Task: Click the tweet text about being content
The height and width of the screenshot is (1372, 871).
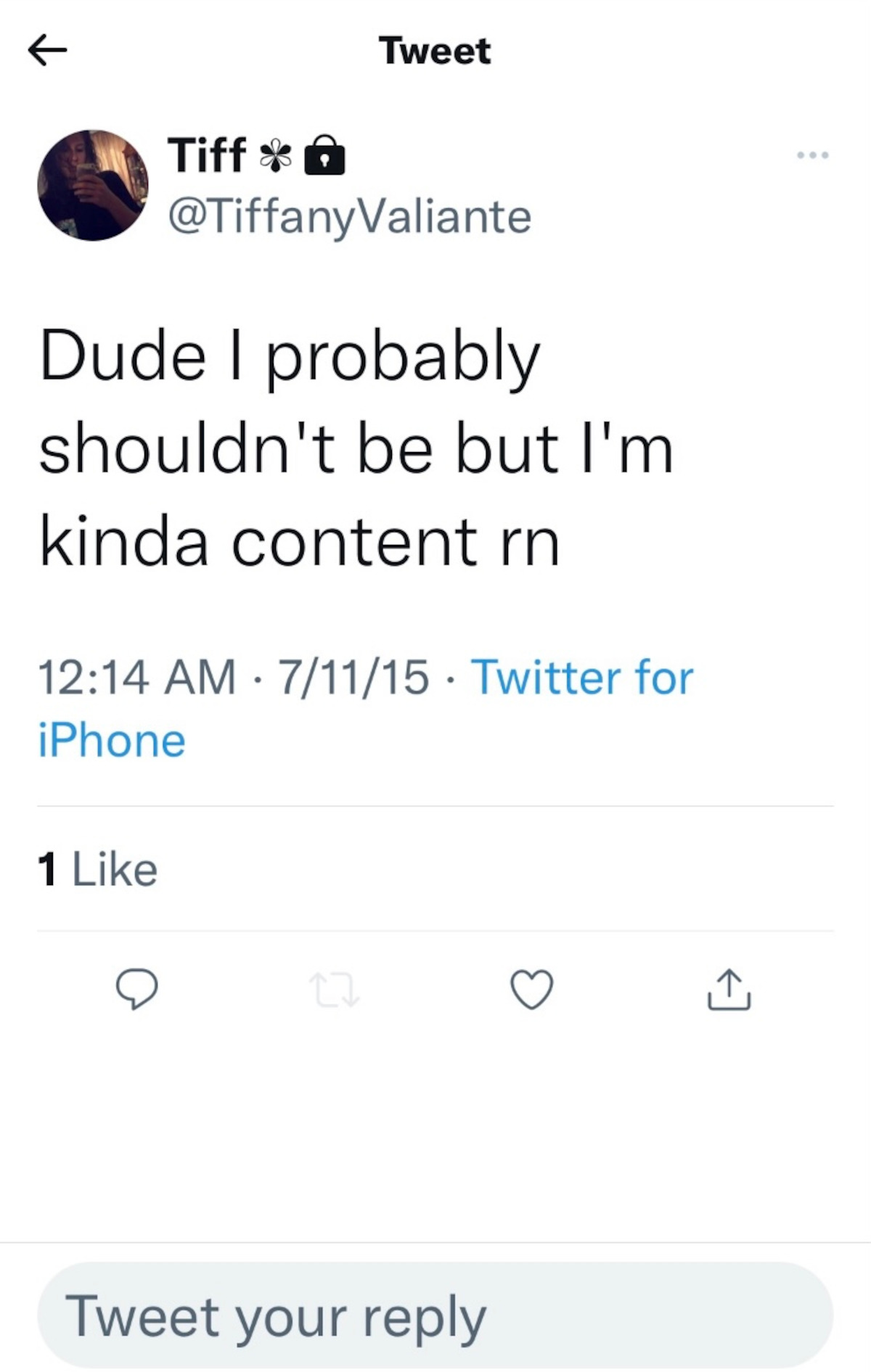Action: click(356, 448)
